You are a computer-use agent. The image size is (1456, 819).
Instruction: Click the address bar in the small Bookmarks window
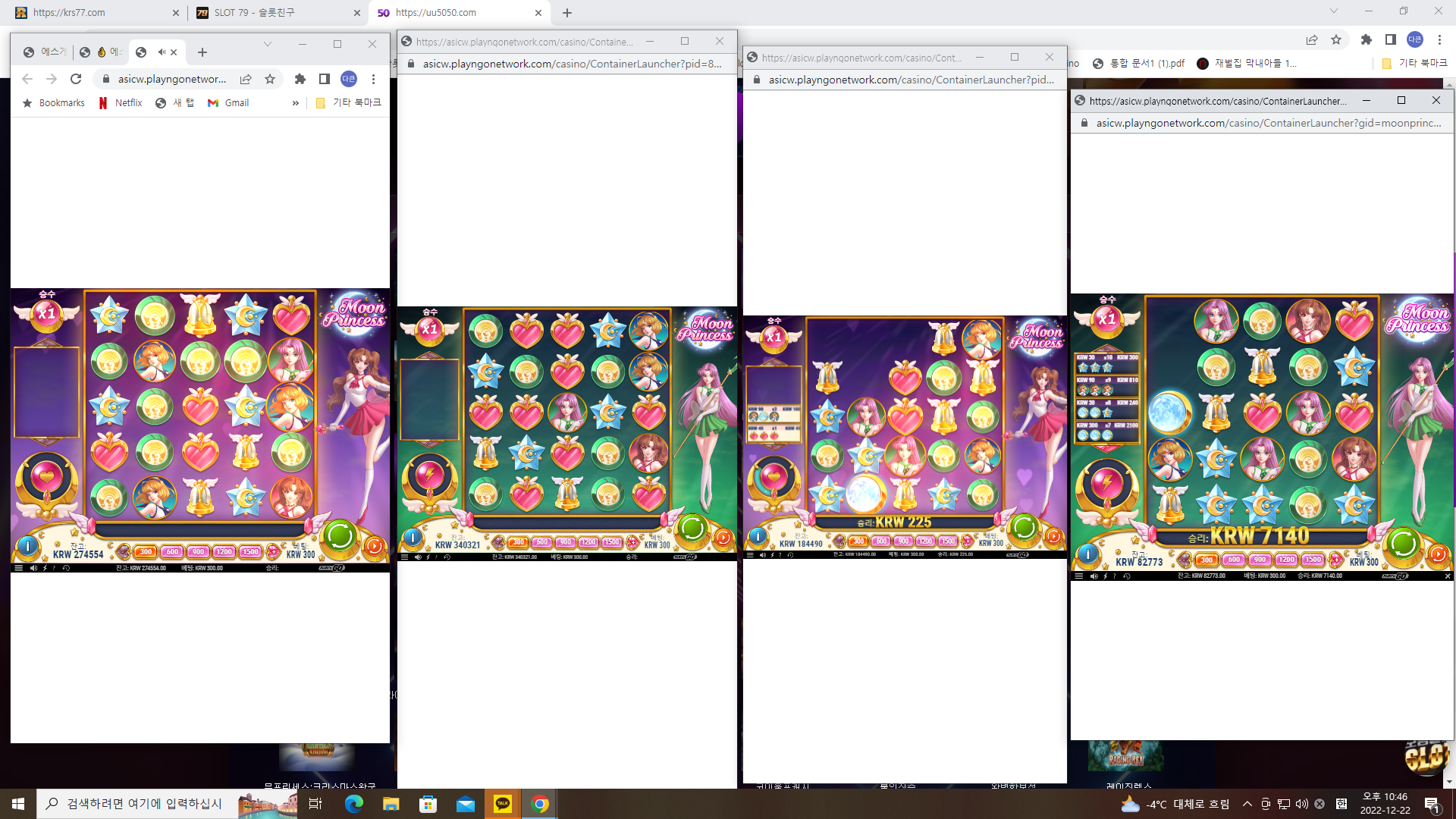[172, 79]
